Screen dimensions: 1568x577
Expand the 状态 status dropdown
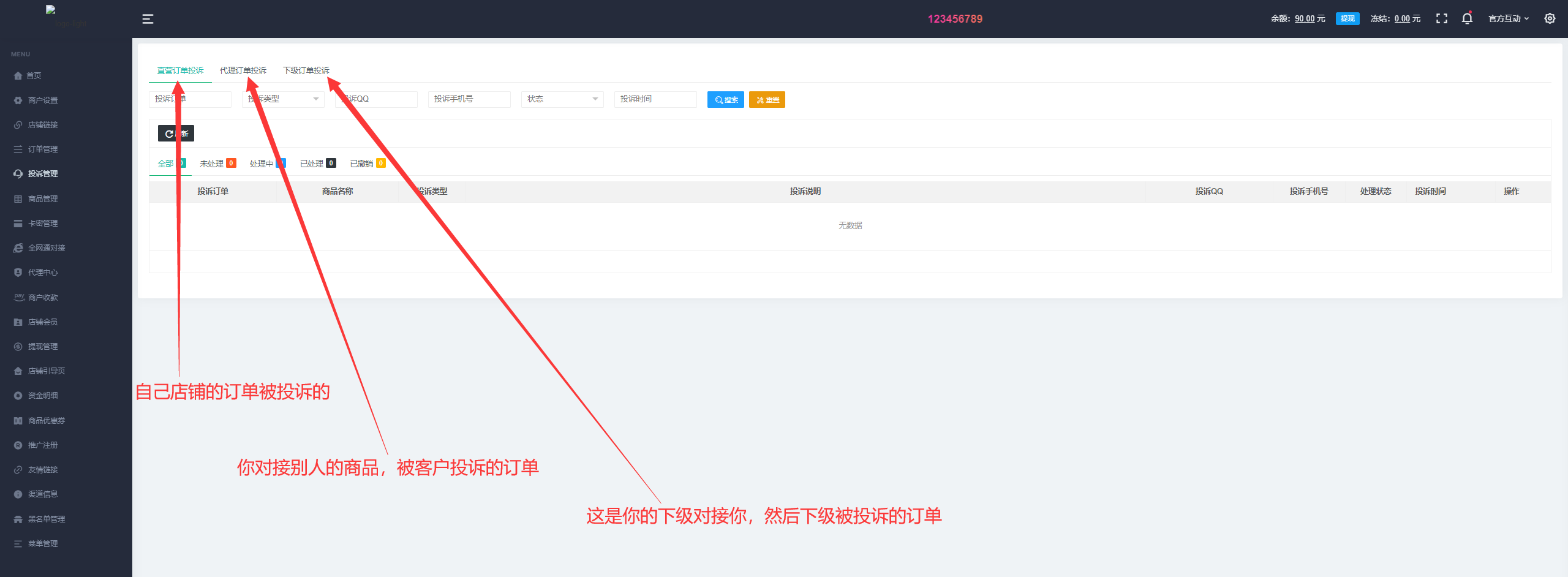(562, 99)
